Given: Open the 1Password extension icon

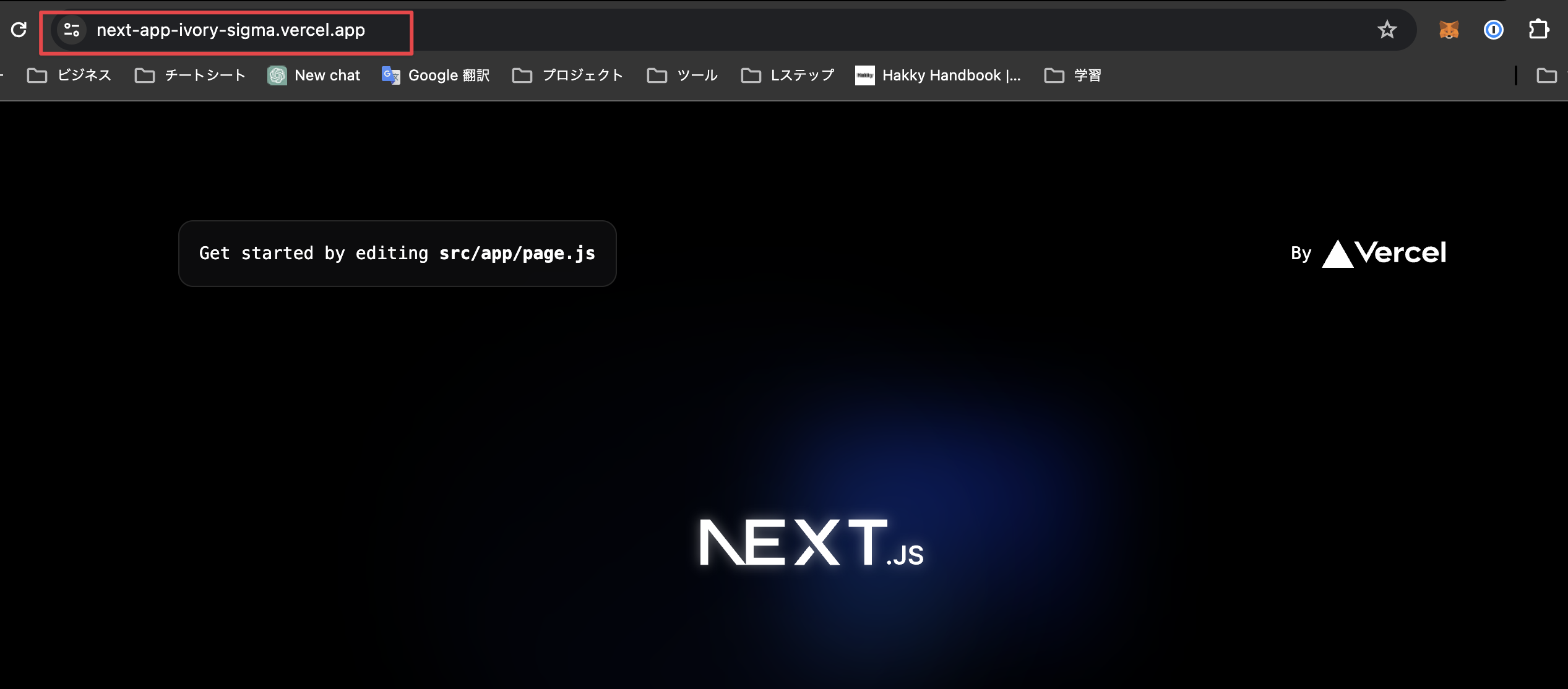Looking at the screenshot, I should pyautogui.click(x=1493, y=29).
